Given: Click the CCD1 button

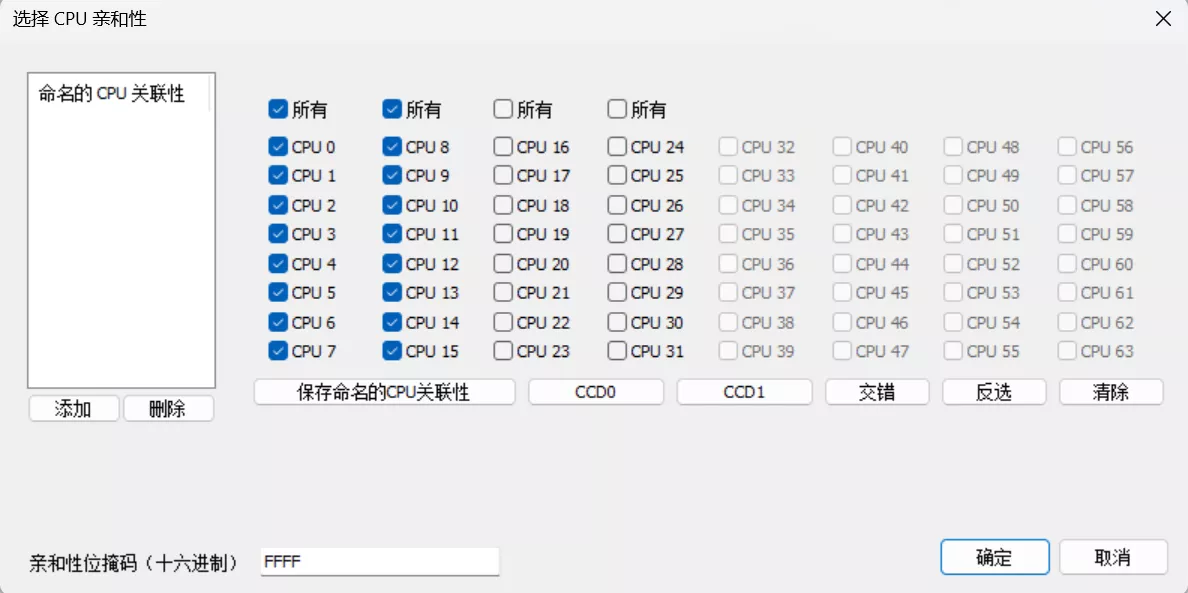Looking at the screenshot, I should 744,392.
